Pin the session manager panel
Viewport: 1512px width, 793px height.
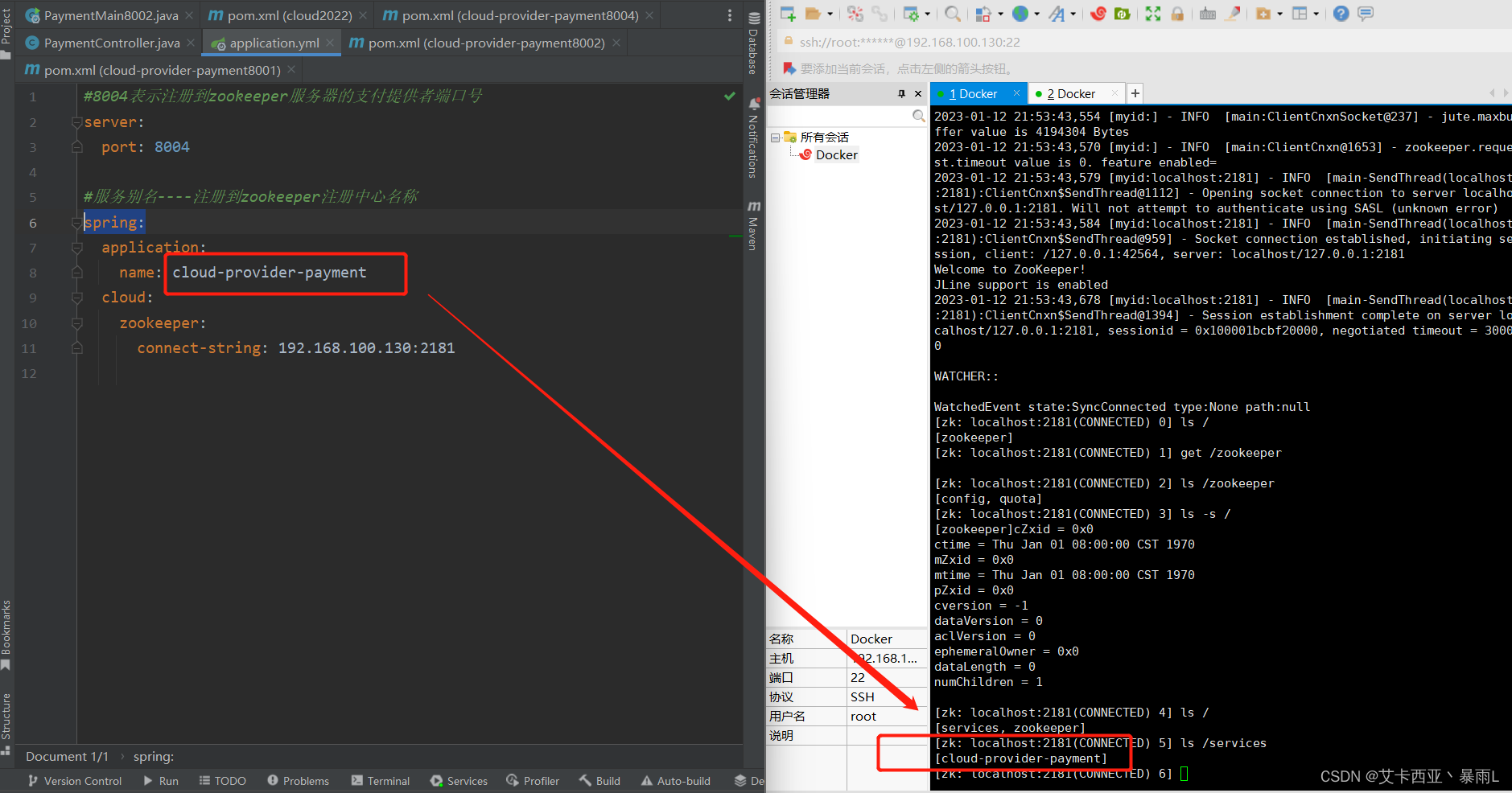click(x=901, y=94)
